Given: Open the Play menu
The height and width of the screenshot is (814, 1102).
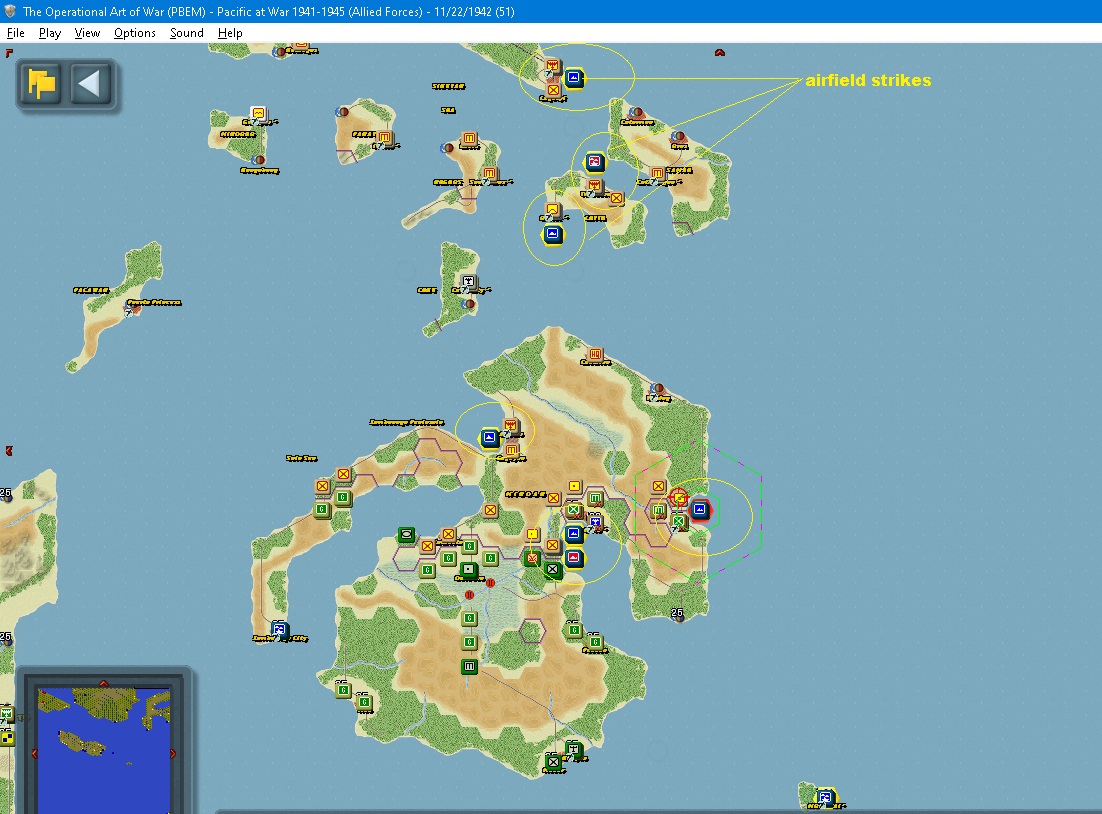Looking at the screenshot, I should coord(49,33).
